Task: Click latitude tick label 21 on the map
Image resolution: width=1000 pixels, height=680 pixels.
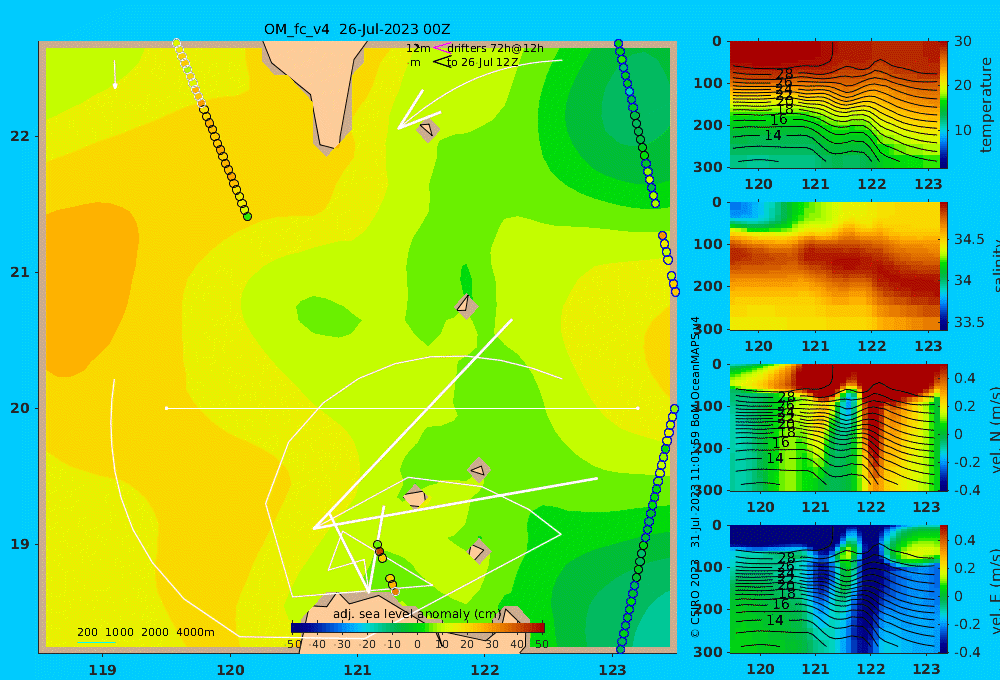Action: [20, 272]
